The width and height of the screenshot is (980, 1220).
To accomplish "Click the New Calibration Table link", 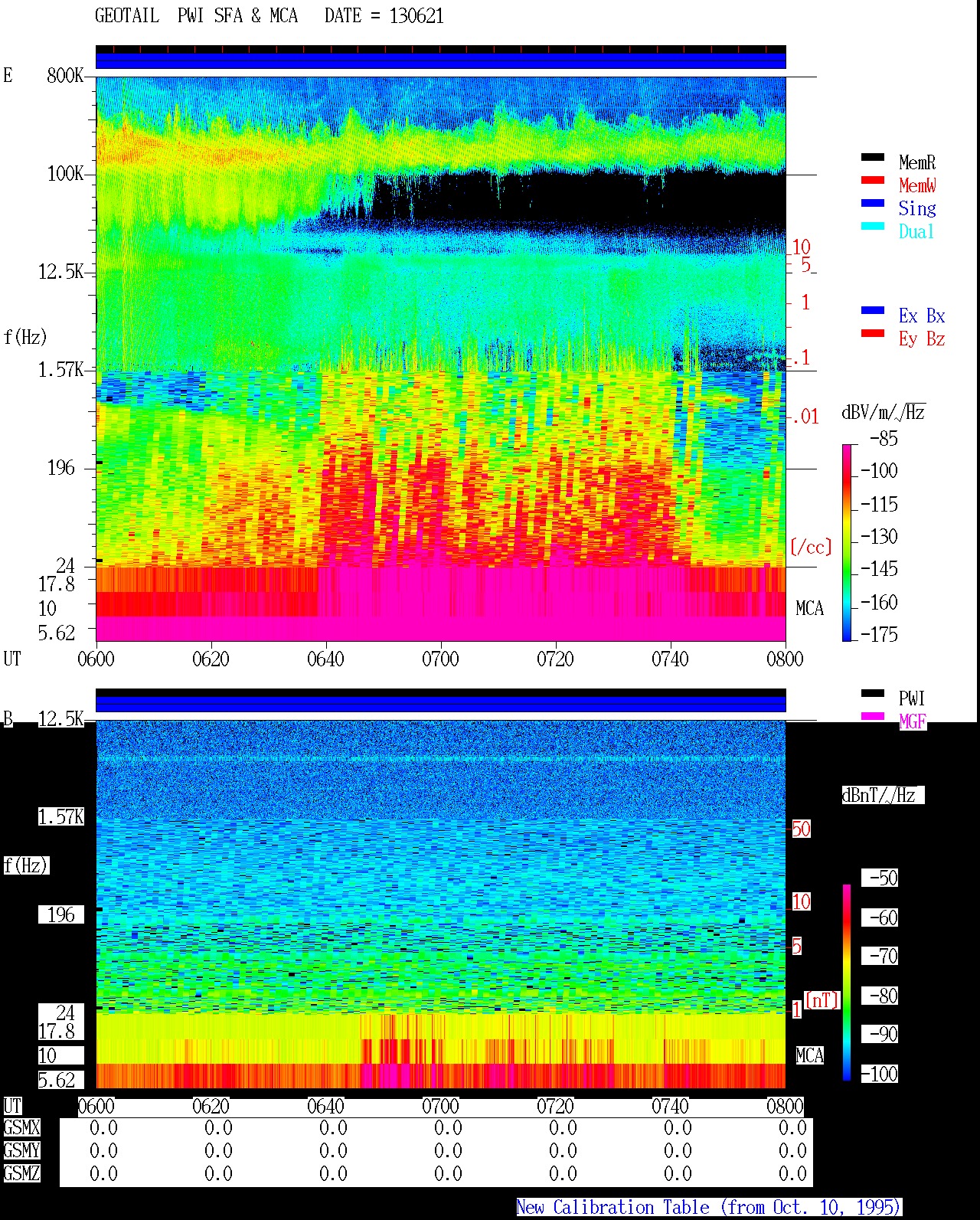I will [709, 1208].
